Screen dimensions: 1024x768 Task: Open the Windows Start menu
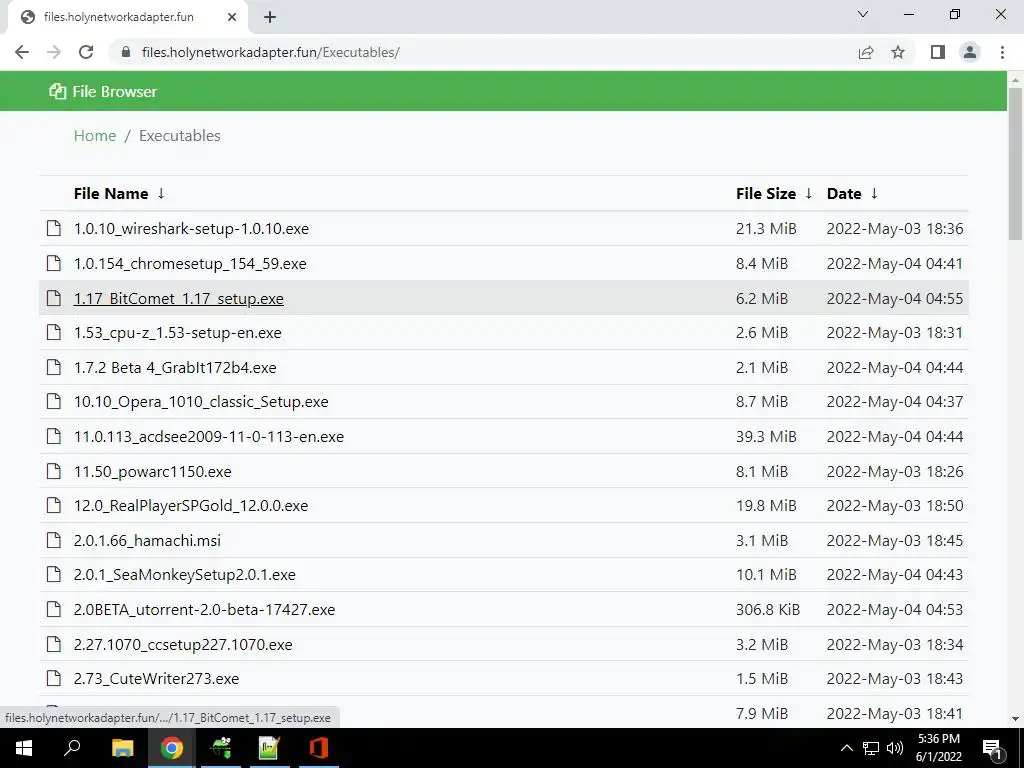tap(24, 748)
